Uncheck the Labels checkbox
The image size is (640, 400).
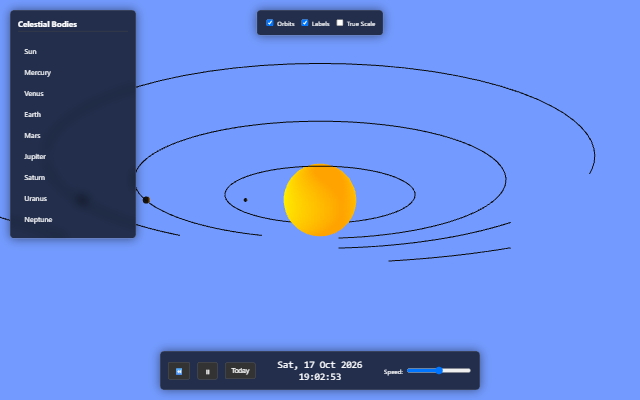coord(305,23)
